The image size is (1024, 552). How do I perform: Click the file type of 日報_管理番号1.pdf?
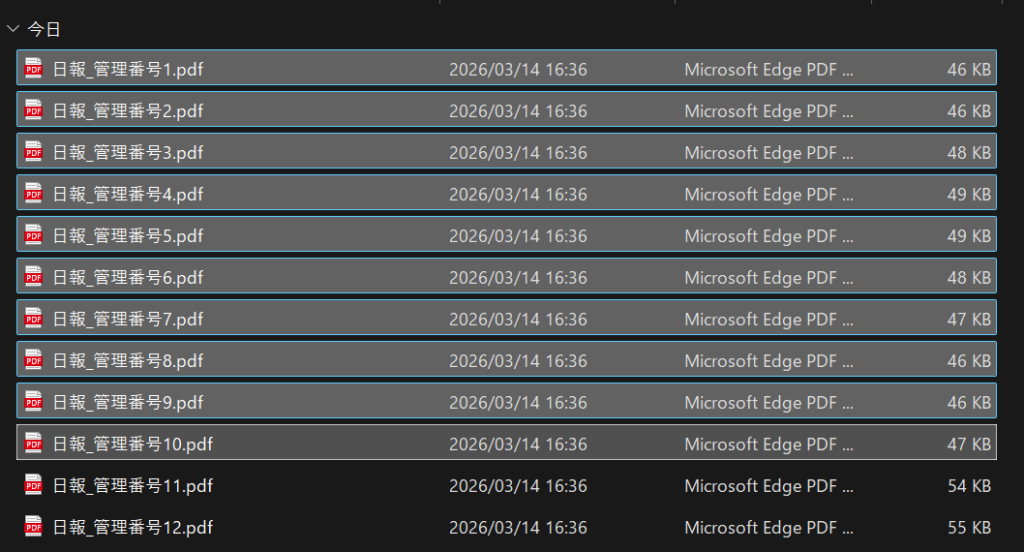(x=768, y=70)
